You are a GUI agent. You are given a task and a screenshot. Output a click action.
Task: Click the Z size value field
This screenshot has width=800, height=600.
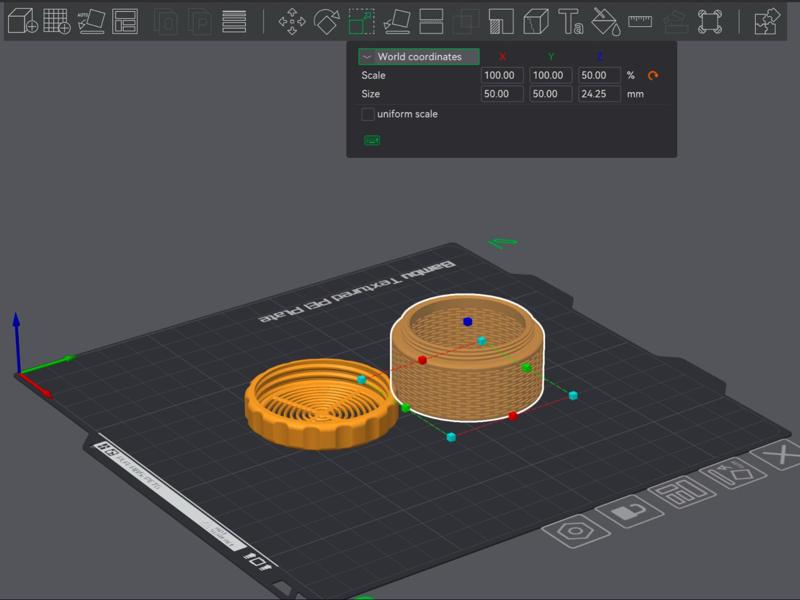point(599,94)
